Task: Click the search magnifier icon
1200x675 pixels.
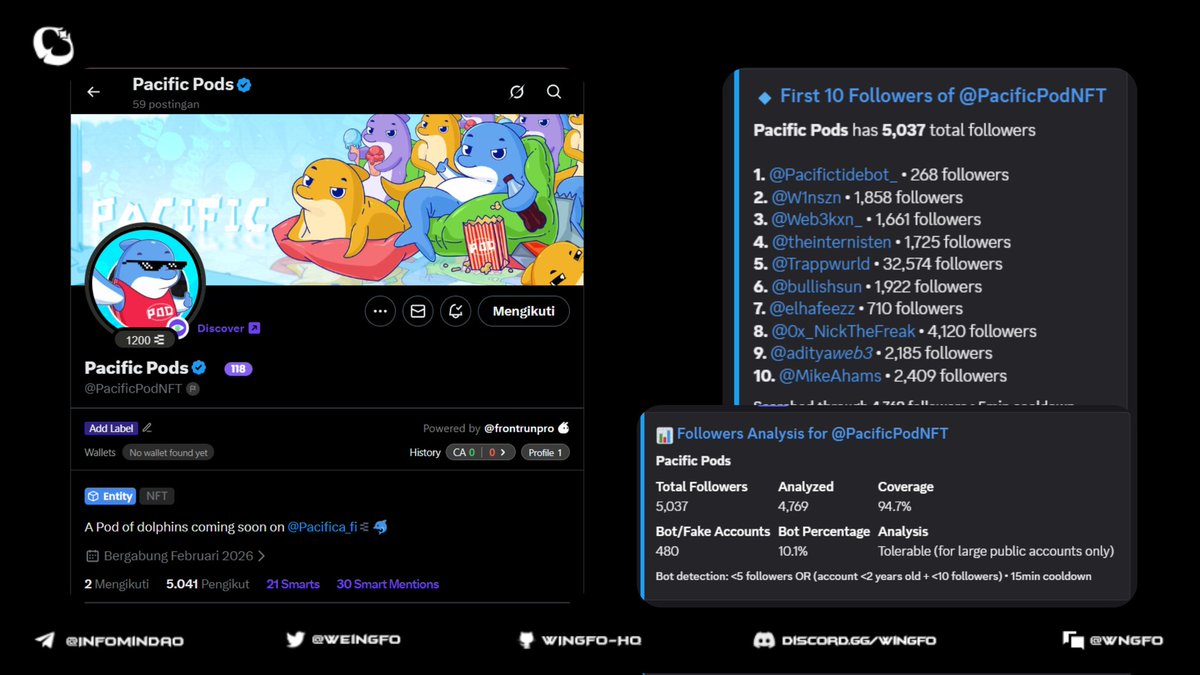Action: coord(554,92)
